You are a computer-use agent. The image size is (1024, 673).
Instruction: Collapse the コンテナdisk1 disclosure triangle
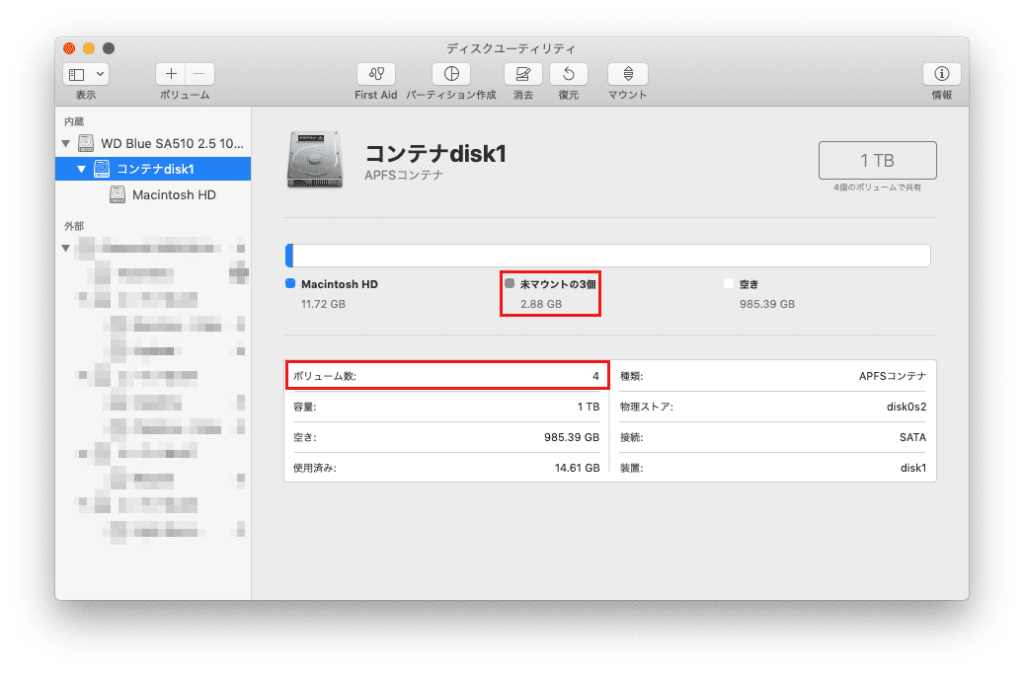click(x=82, y=169)
